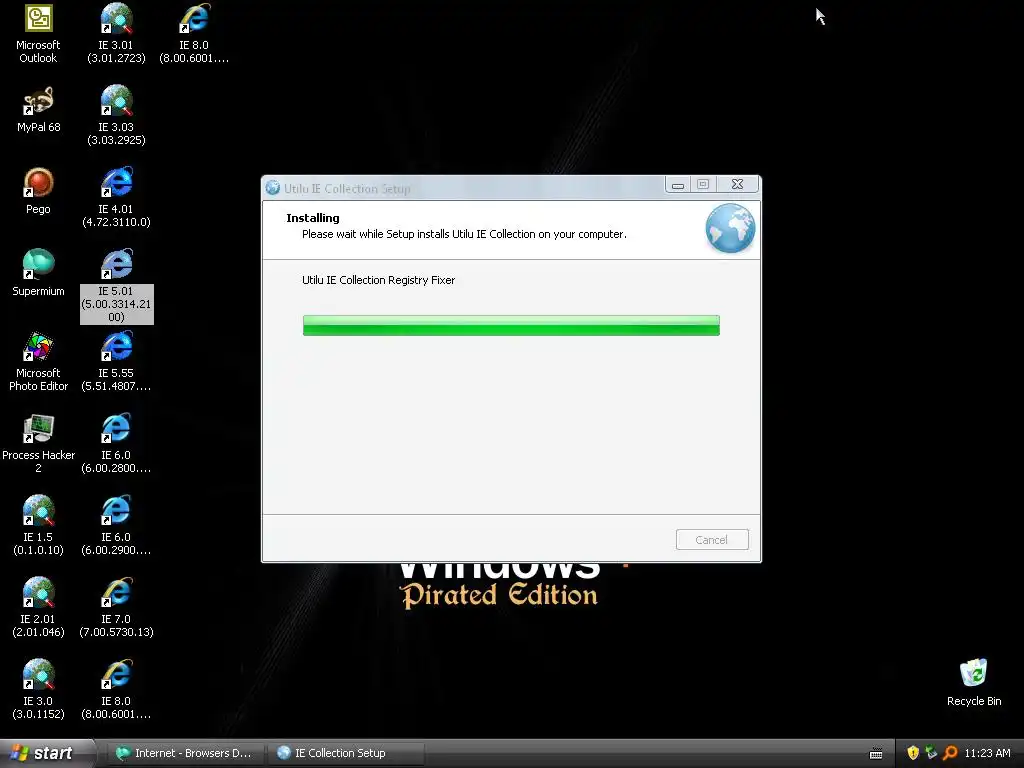
Task: Select the MyPal 68 desktop shortcut
Action: point(38,110)
